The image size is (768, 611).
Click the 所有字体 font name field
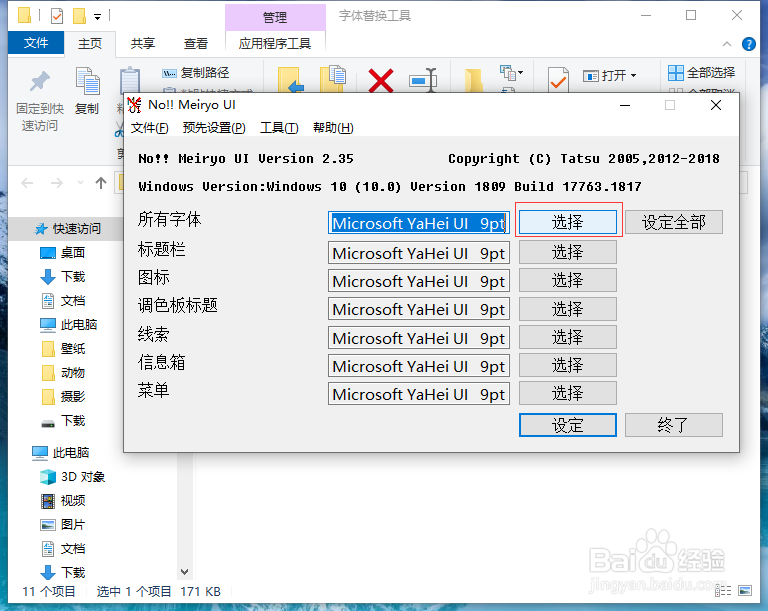(x=419, y=223)
